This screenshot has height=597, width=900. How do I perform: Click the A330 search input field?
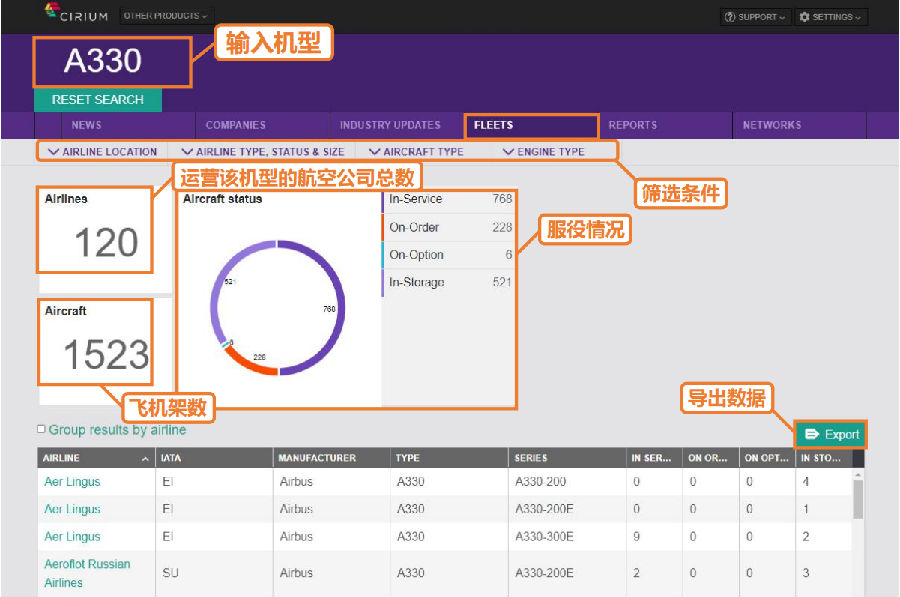[111, 62]
